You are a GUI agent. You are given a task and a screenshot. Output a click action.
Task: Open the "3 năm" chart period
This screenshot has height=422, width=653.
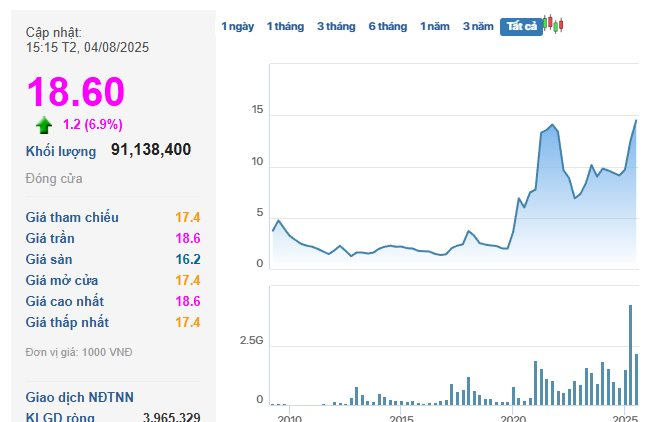[x=478, y=26]
